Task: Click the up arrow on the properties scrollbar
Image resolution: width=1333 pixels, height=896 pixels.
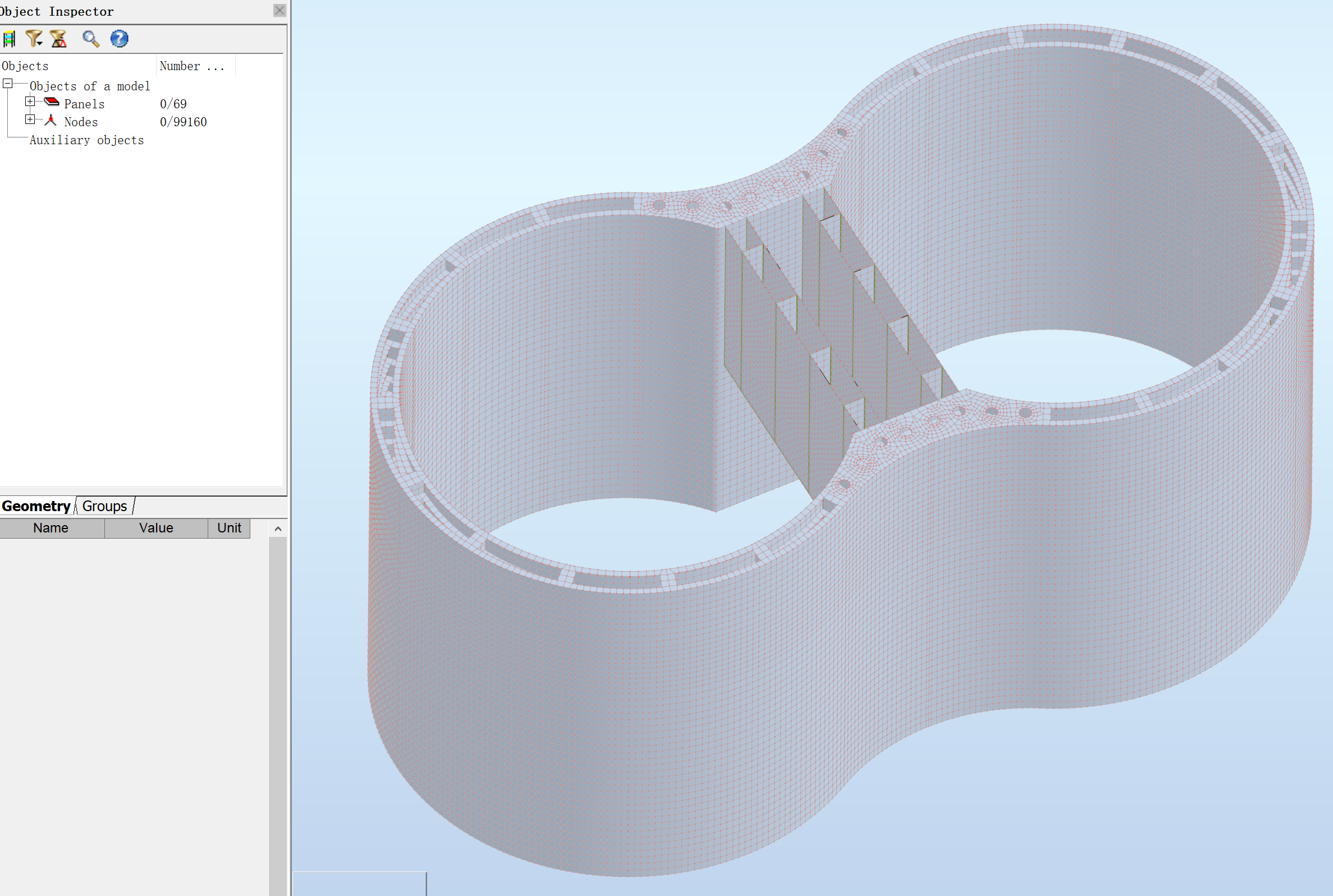Action: (279, 529)
